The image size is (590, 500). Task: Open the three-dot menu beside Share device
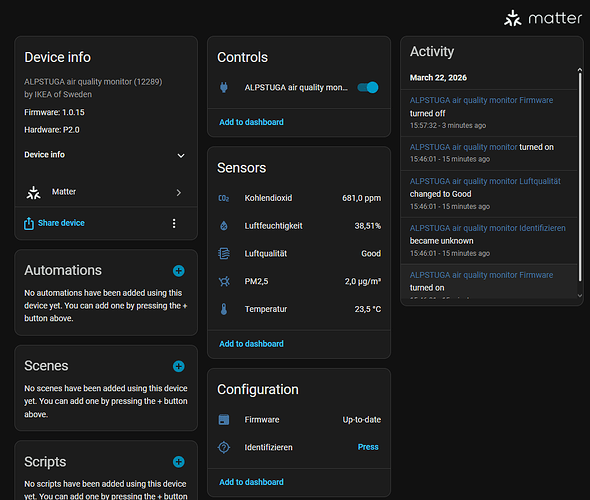coord(174,223)
